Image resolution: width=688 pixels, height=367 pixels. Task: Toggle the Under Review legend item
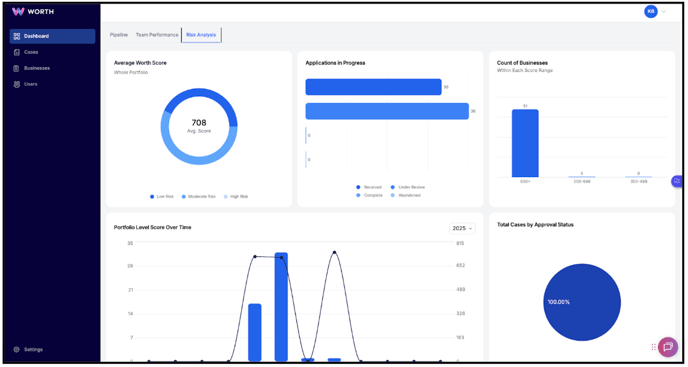[x=408, y=187]
